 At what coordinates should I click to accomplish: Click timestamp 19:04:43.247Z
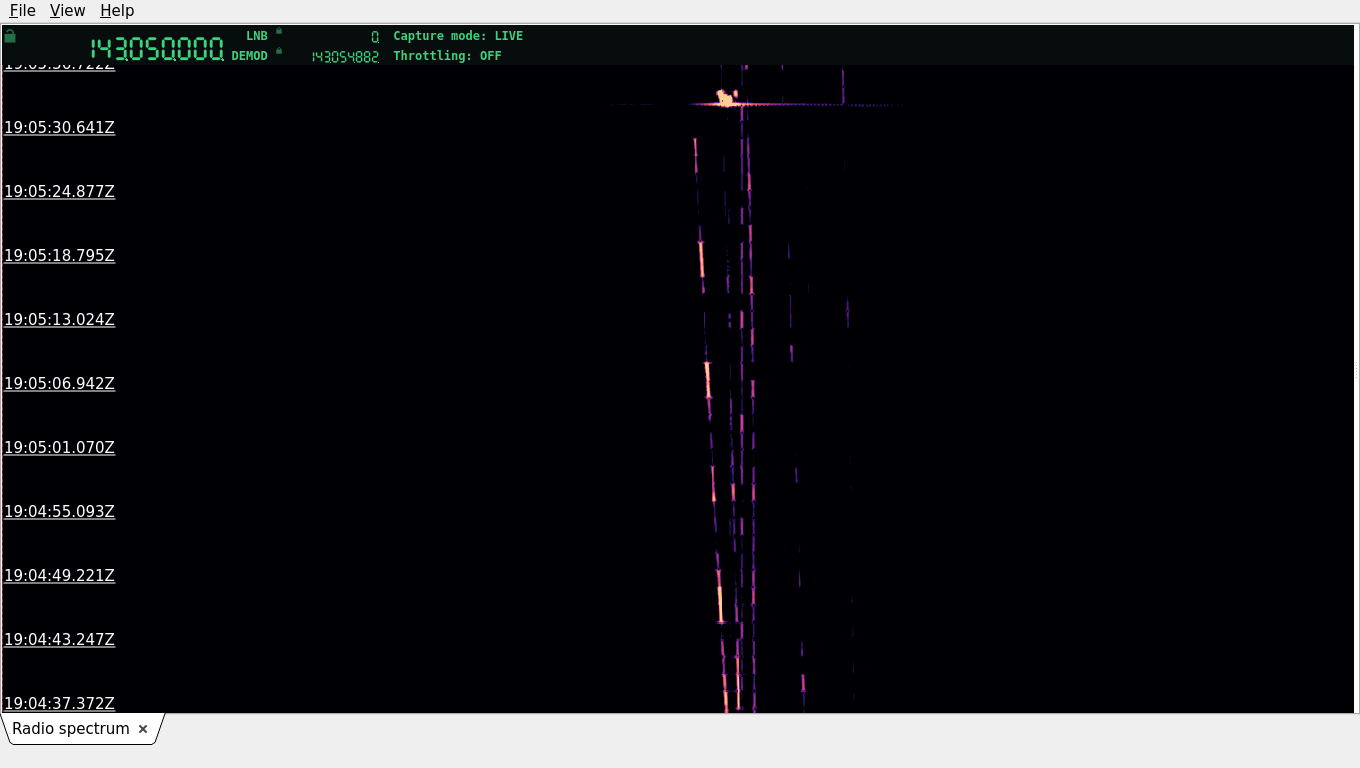coord(59,640)
